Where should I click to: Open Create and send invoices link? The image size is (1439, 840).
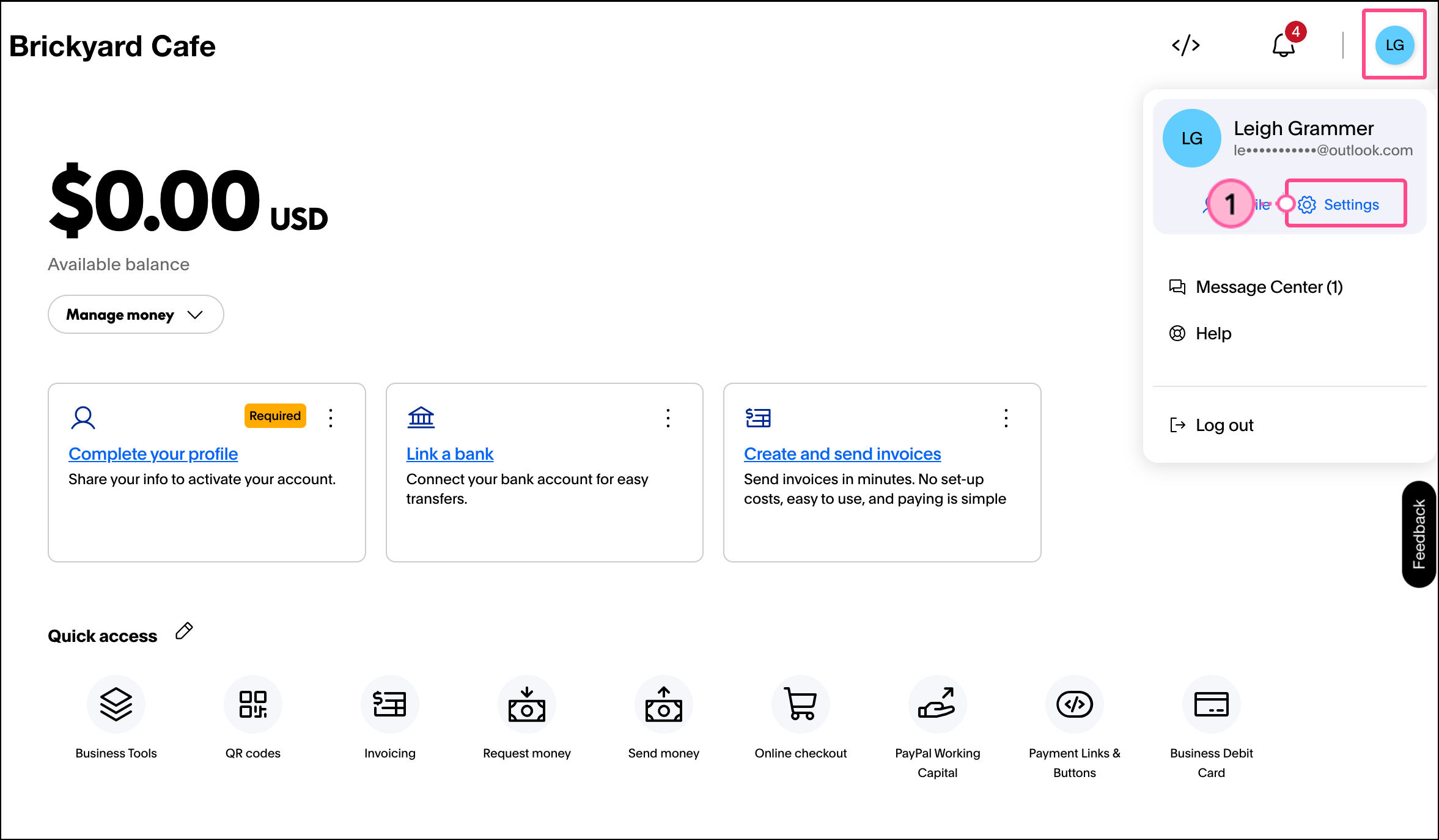click(842, 454)
